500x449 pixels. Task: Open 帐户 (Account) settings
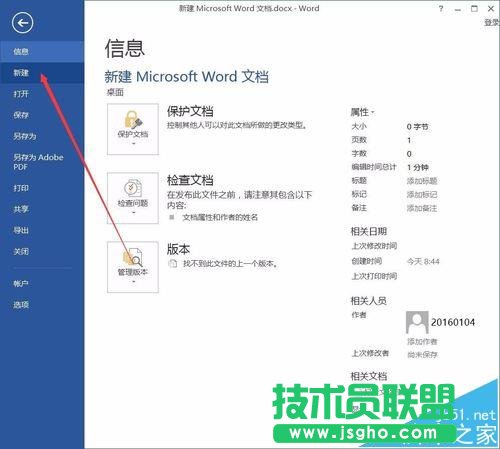[42, 284]
